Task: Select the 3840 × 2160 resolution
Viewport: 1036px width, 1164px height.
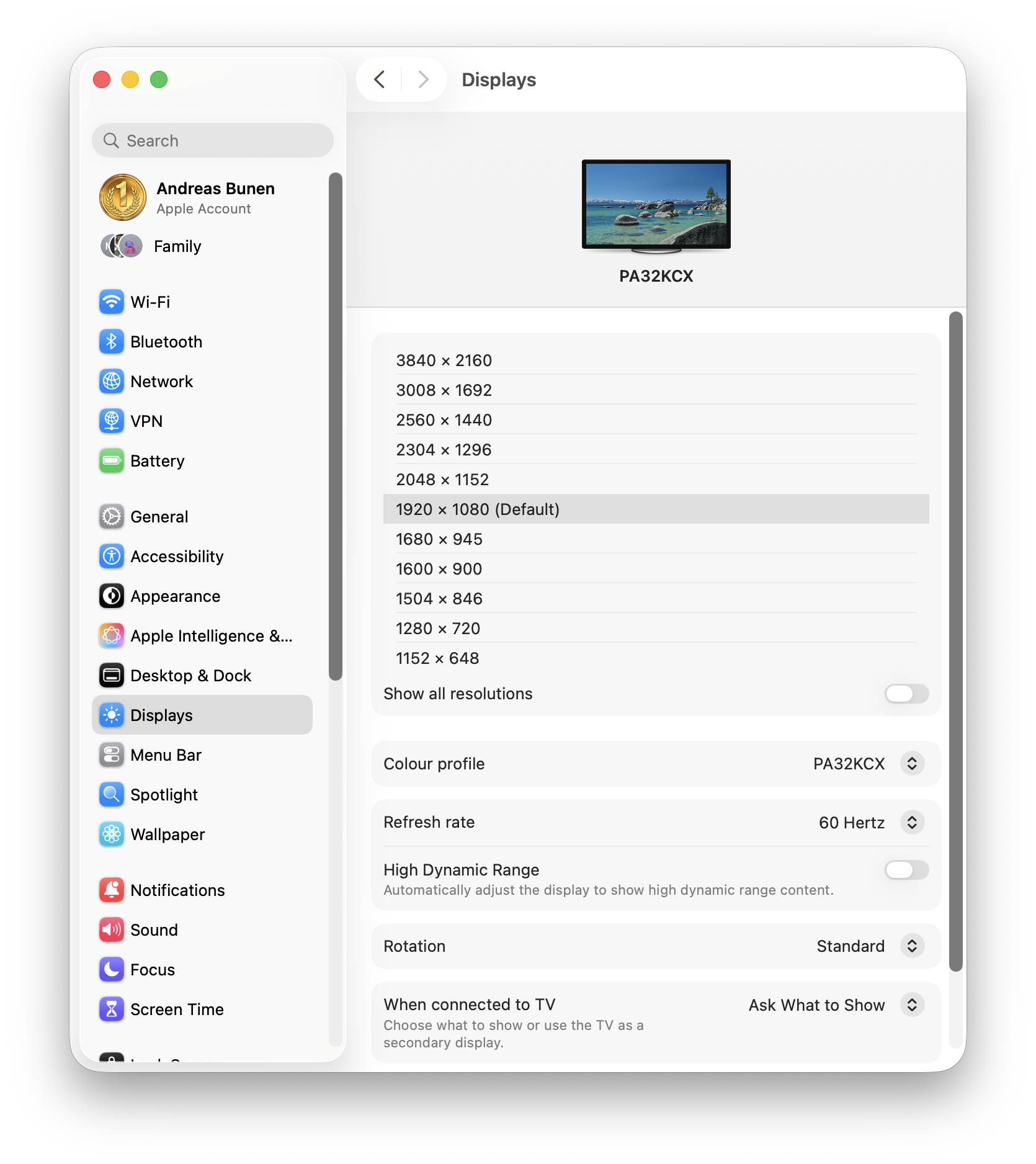Action: click(x=444, y=360)
